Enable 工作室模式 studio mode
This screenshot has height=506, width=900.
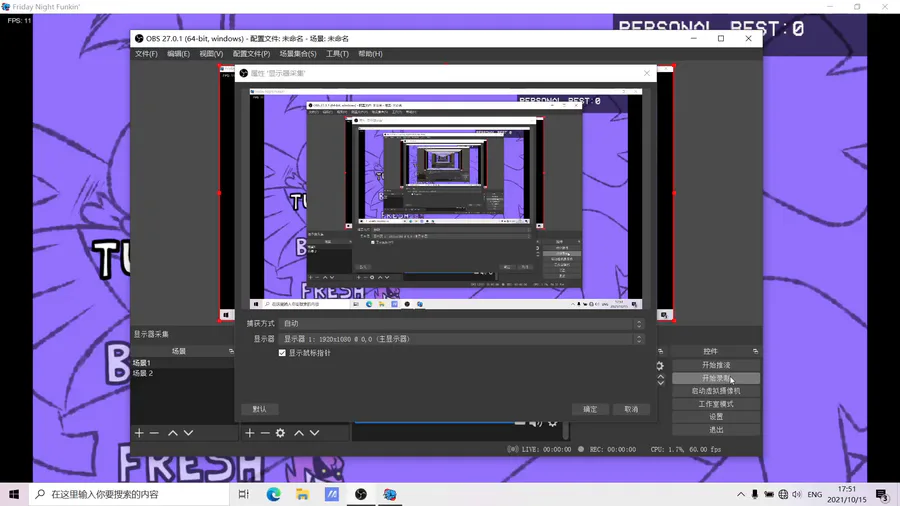[x=716, y=404]
